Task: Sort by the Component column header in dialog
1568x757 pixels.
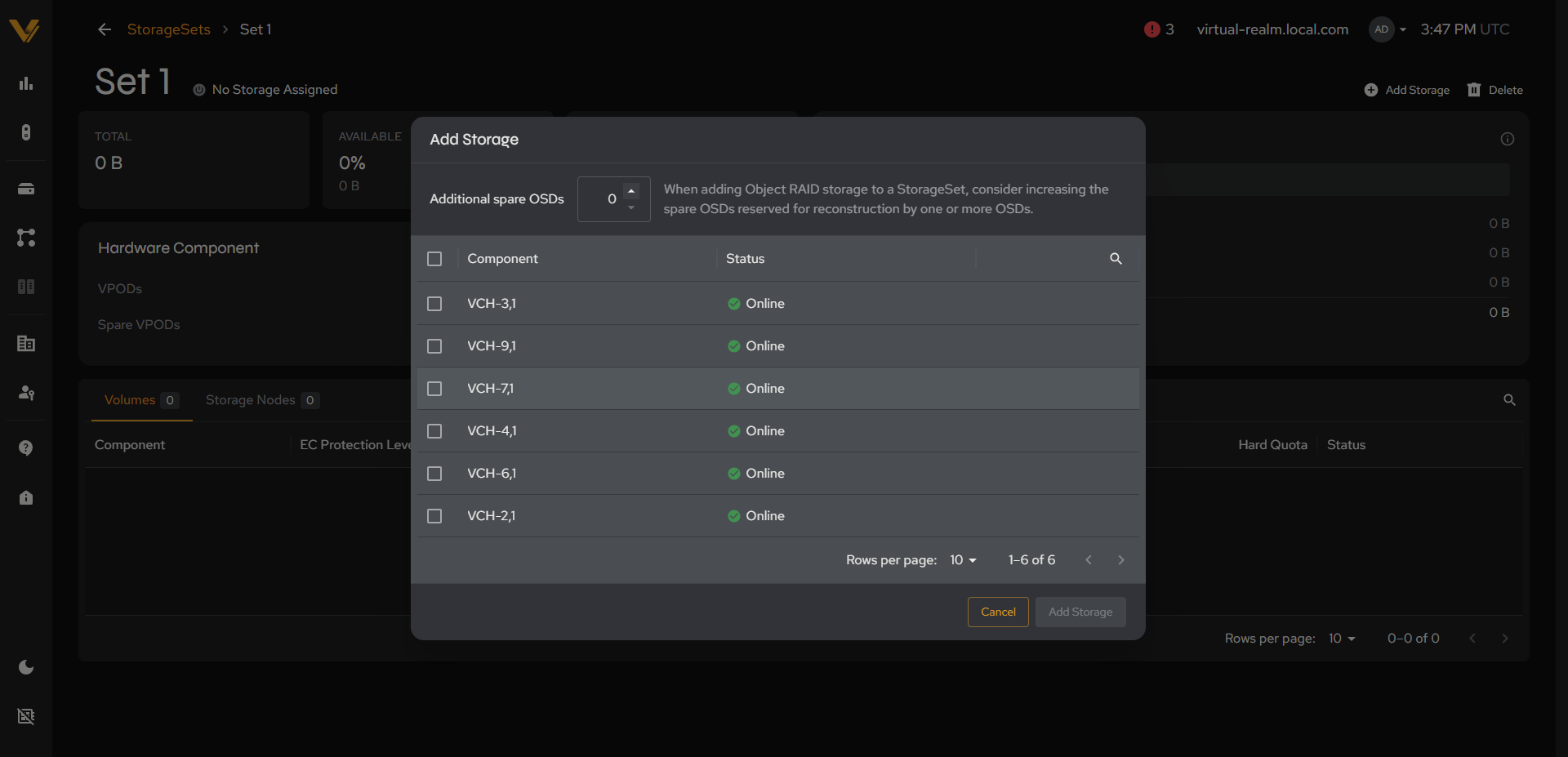Action: coord(502,259)
